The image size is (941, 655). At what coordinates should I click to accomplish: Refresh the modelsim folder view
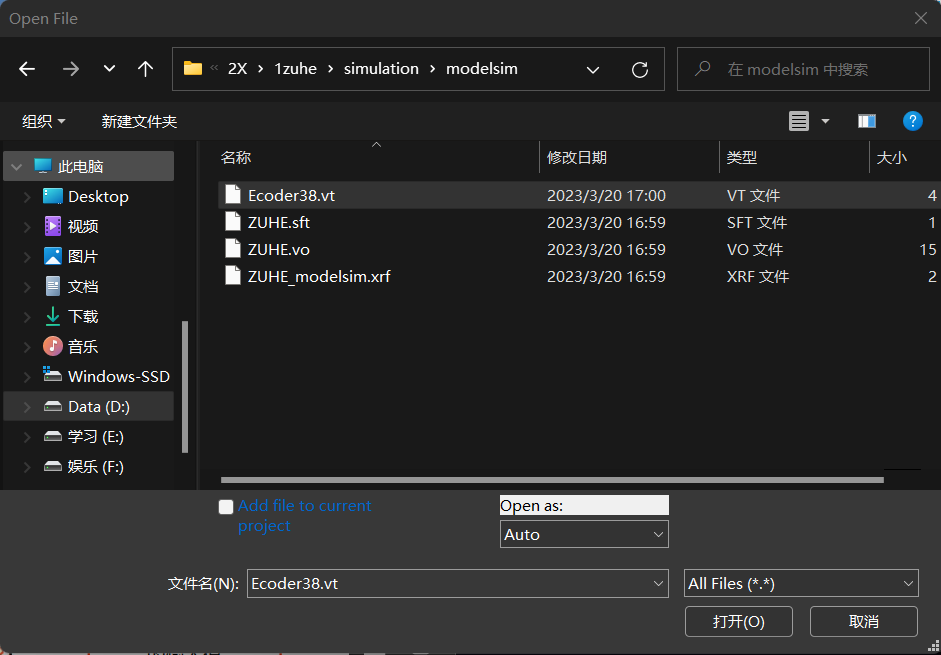[x=640, y=69]
